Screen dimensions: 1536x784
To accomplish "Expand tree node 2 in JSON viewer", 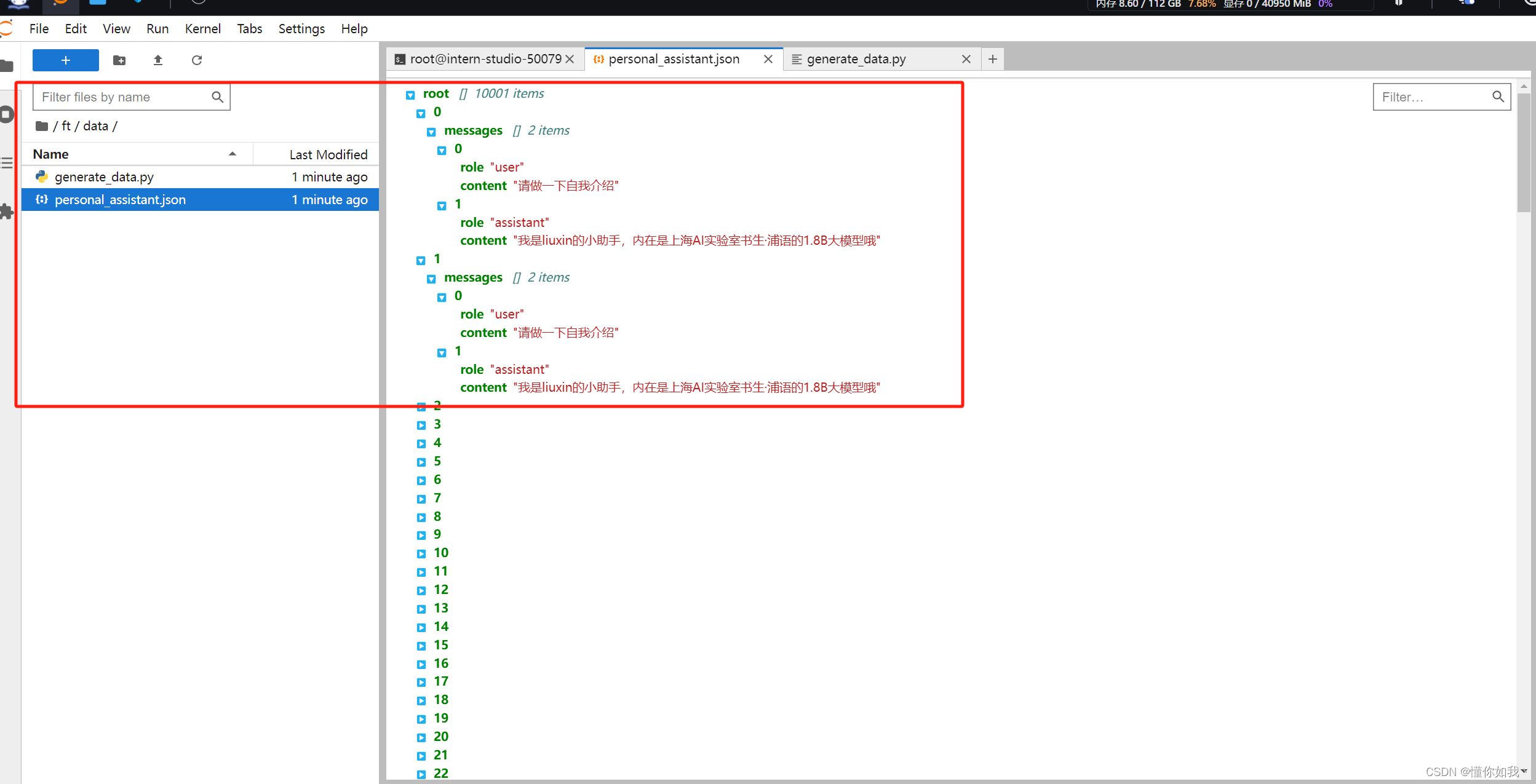I will (421, 406).
